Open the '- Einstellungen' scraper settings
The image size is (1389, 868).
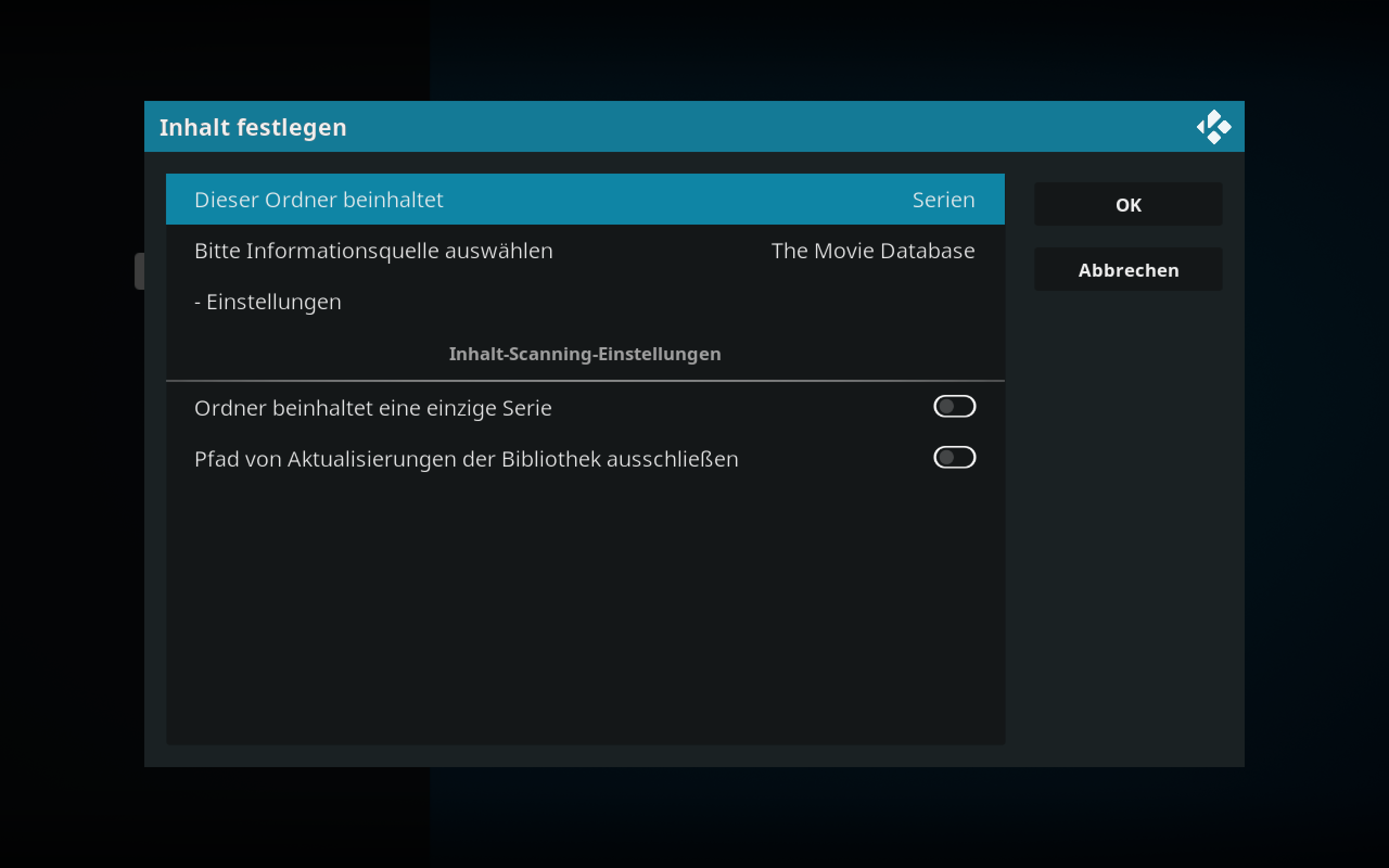pyautogui.click(x=585, y=302)
